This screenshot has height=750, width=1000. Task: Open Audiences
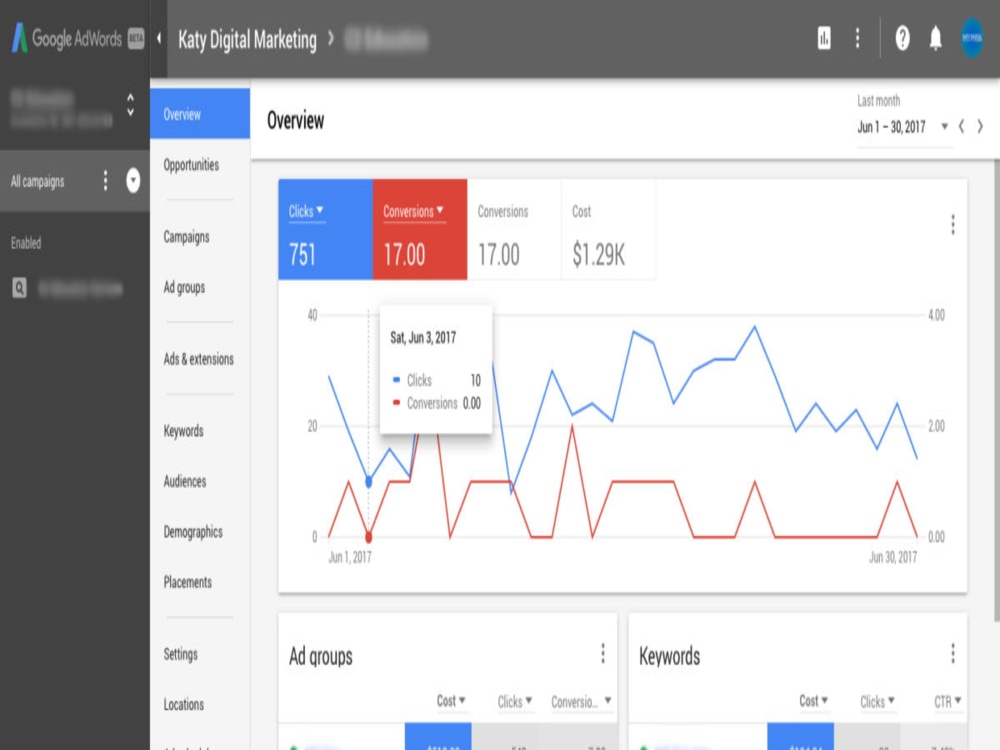[x=185, y=482]
